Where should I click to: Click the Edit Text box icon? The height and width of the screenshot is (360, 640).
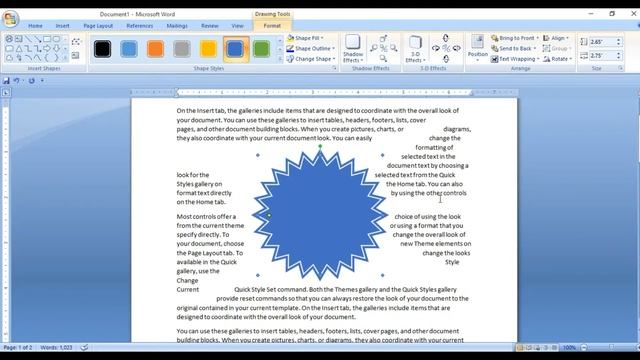(x=76, y=55)
